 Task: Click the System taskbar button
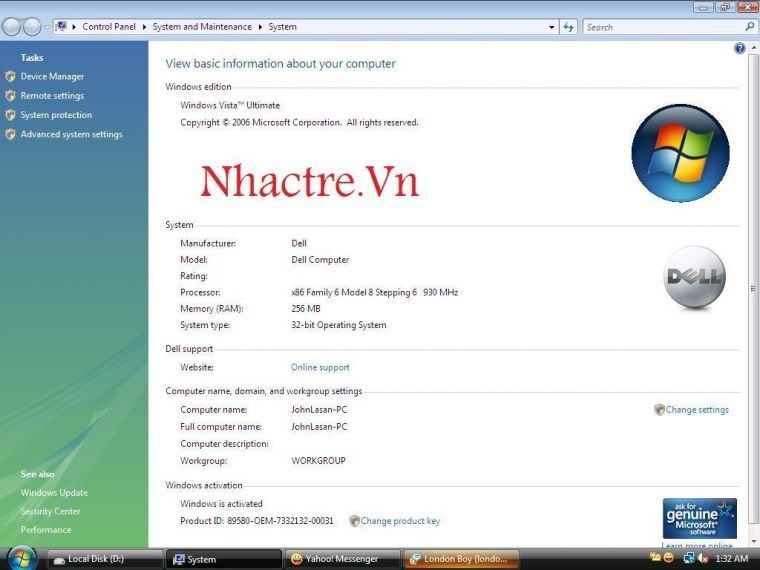pos(223,559)
